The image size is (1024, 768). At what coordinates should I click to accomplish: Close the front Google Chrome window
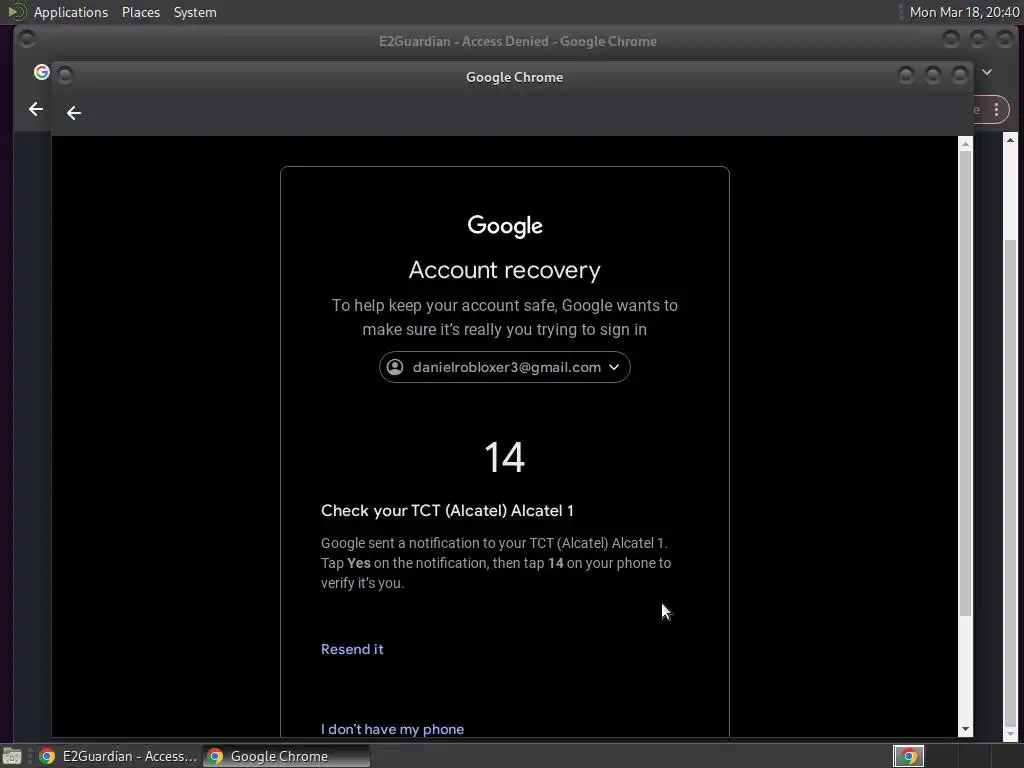pos(959,76)
